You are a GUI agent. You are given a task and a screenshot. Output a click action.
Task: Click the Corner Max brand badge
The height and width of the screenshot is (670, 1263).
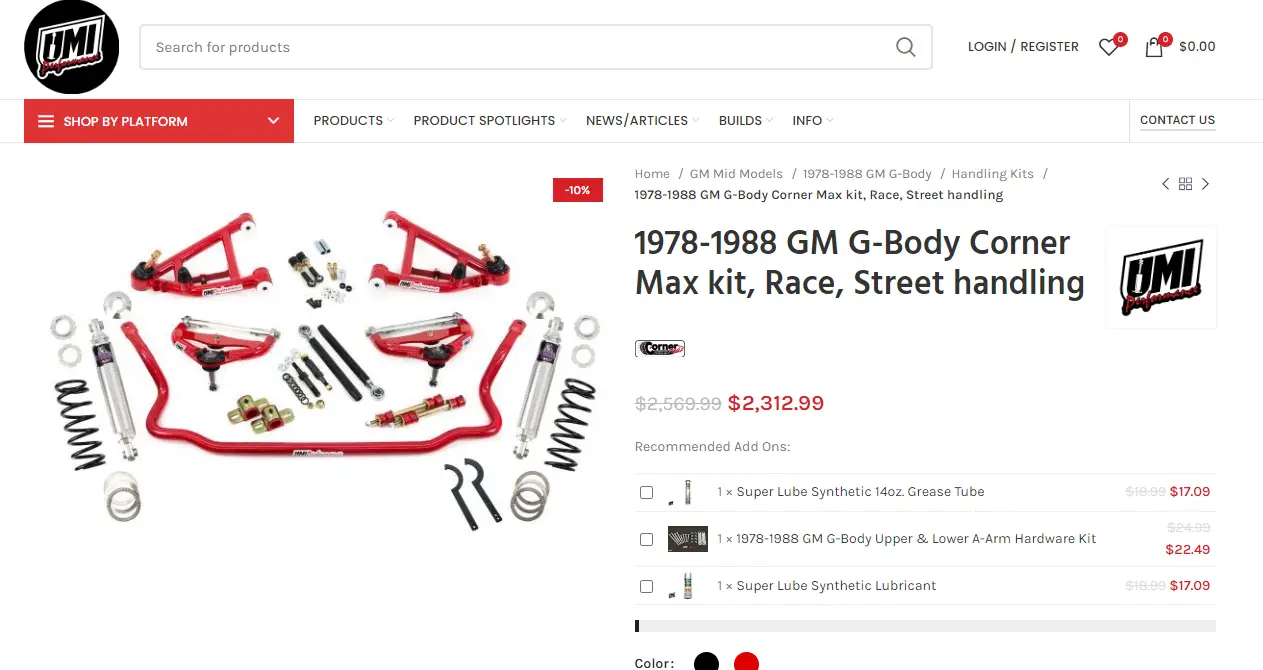(x=660, y=348)
